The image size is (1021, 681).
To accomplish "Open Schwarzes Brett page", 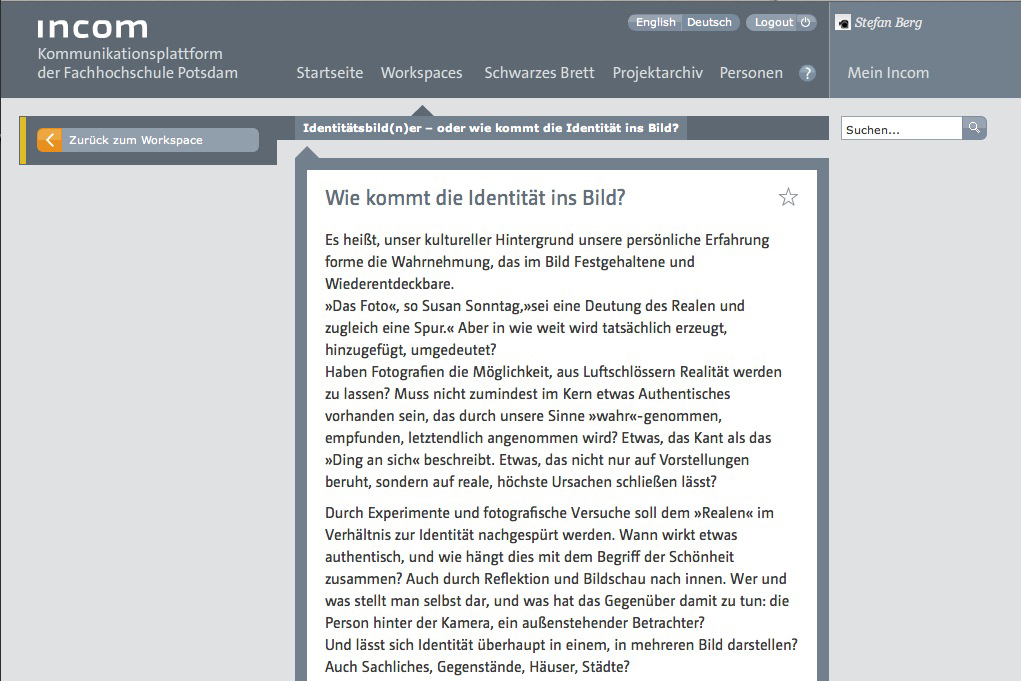I will pos(539,73).
